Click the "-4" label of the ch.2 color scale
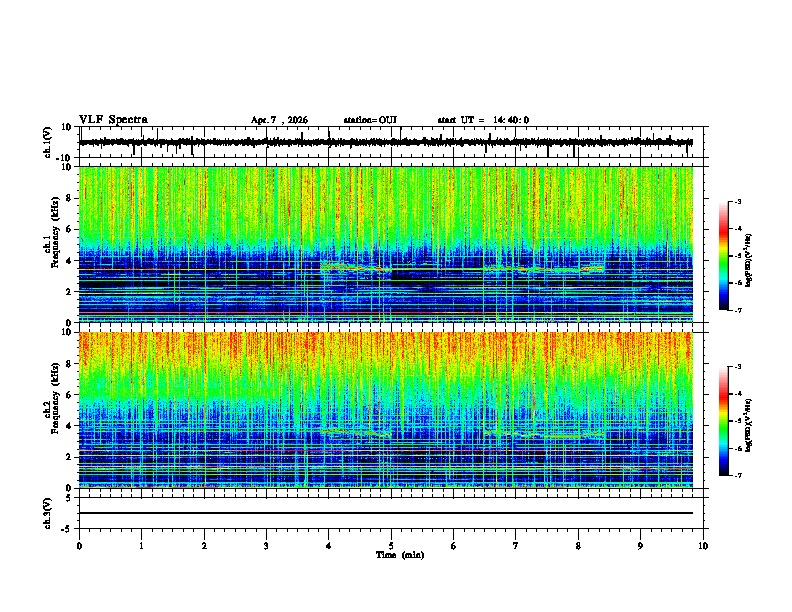Screen dimensions: 792x612 737,394
